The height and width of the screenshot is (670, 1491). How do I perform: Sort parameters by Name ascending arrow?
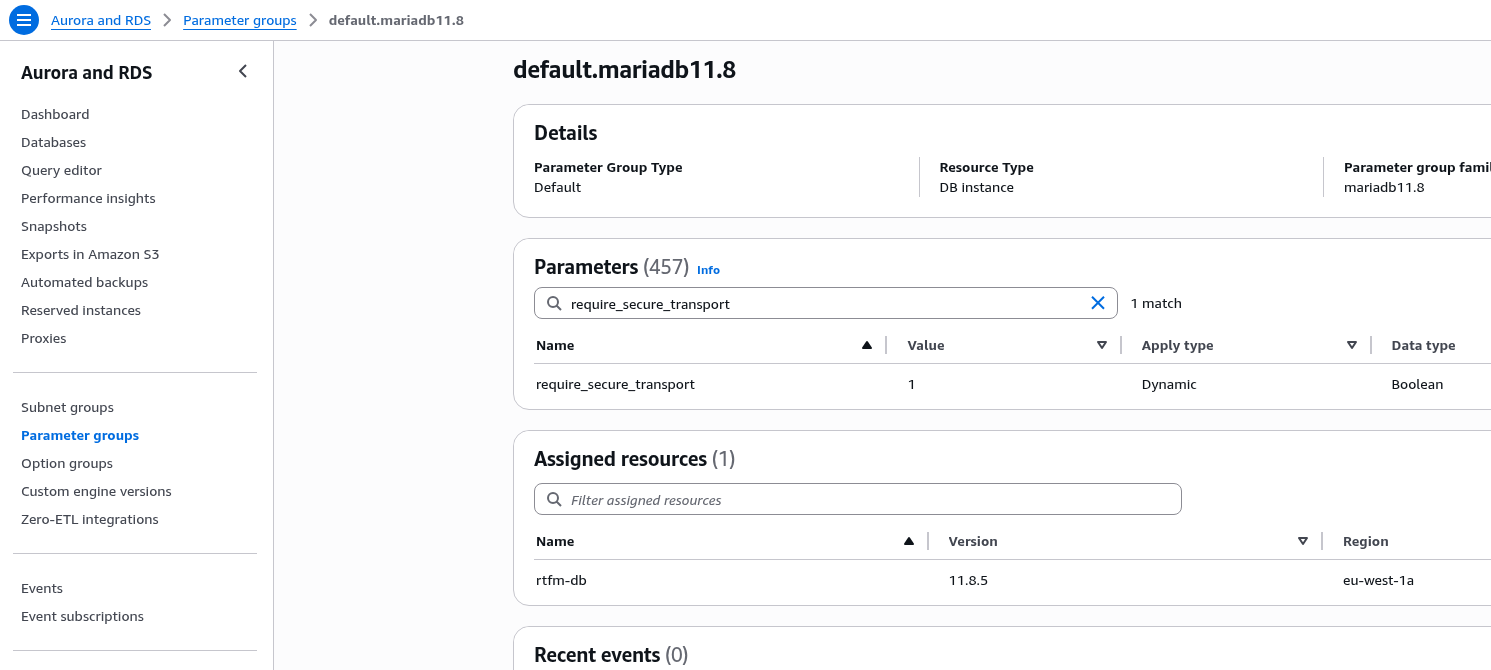click(x=867, y=345)
